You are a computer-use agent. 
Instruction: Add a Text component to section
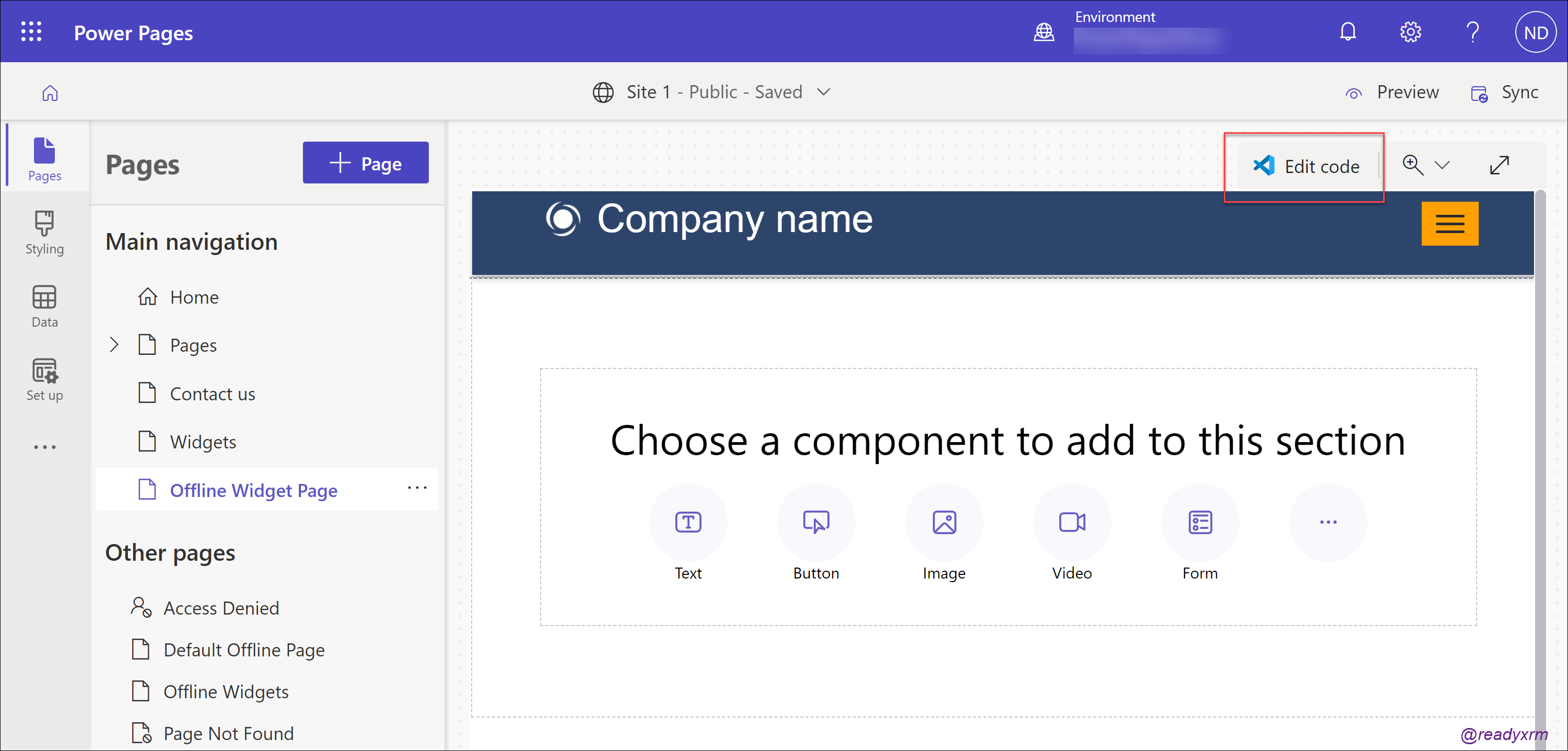688,522
